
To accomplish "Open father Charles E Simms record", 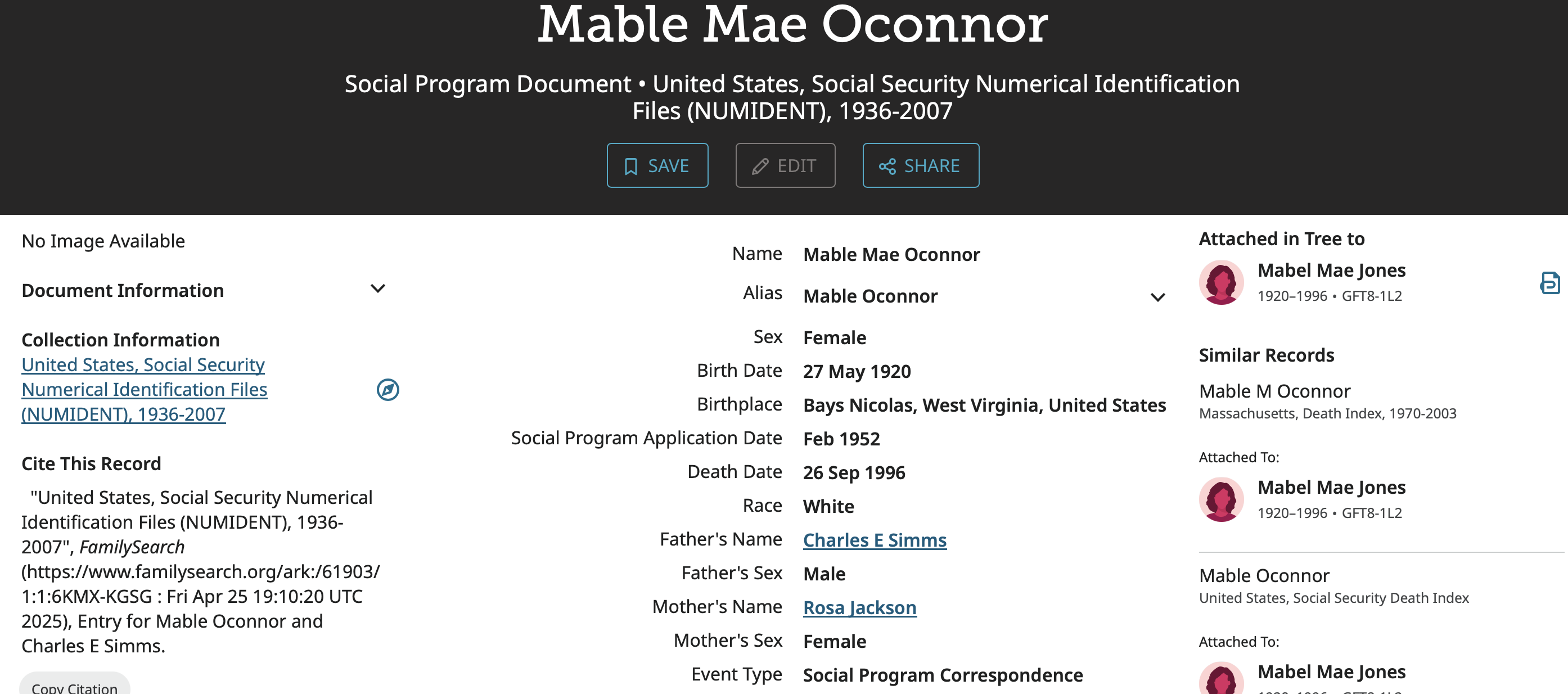I will click(874, 540).
